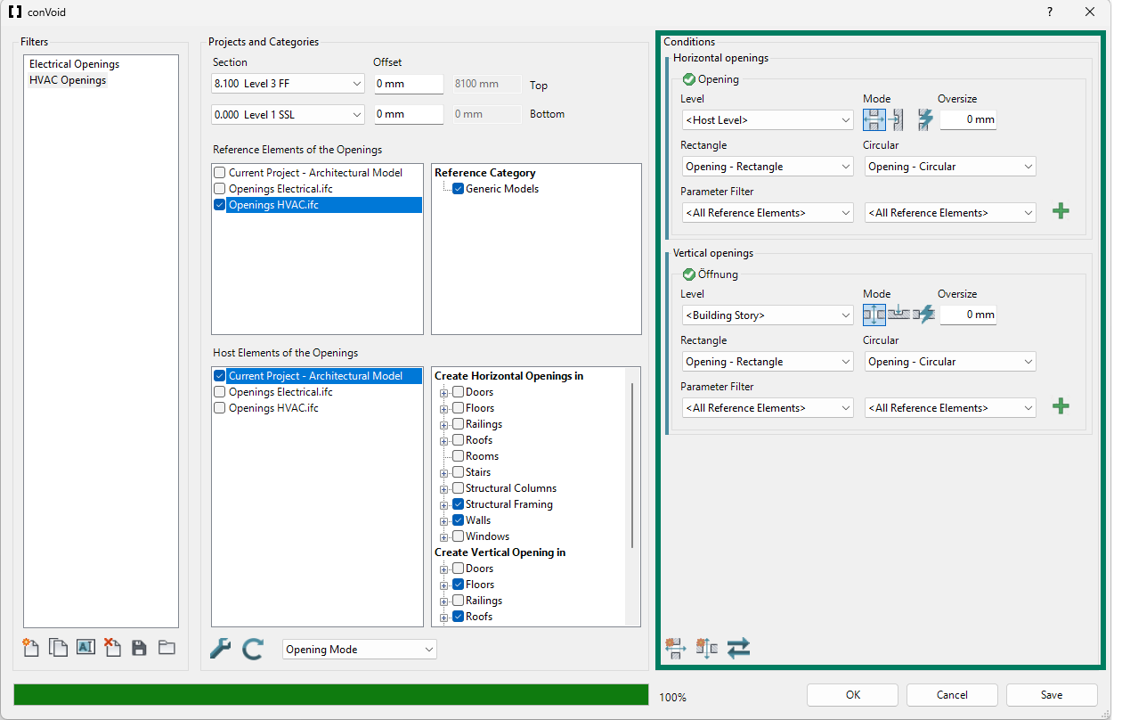Select lightning-bolt Mode icon in Horizontal openings
Screen dimensions: 1122x720
[x=925, y=120]
